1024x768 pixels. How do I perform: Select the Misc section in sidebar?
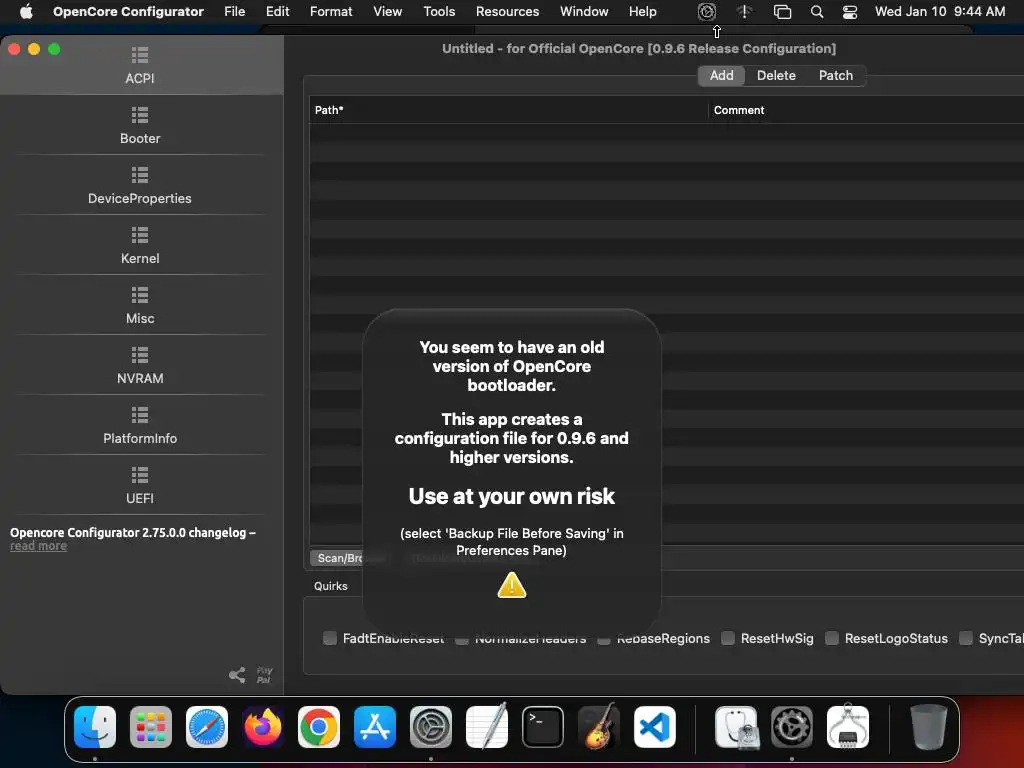coord(140,306)
